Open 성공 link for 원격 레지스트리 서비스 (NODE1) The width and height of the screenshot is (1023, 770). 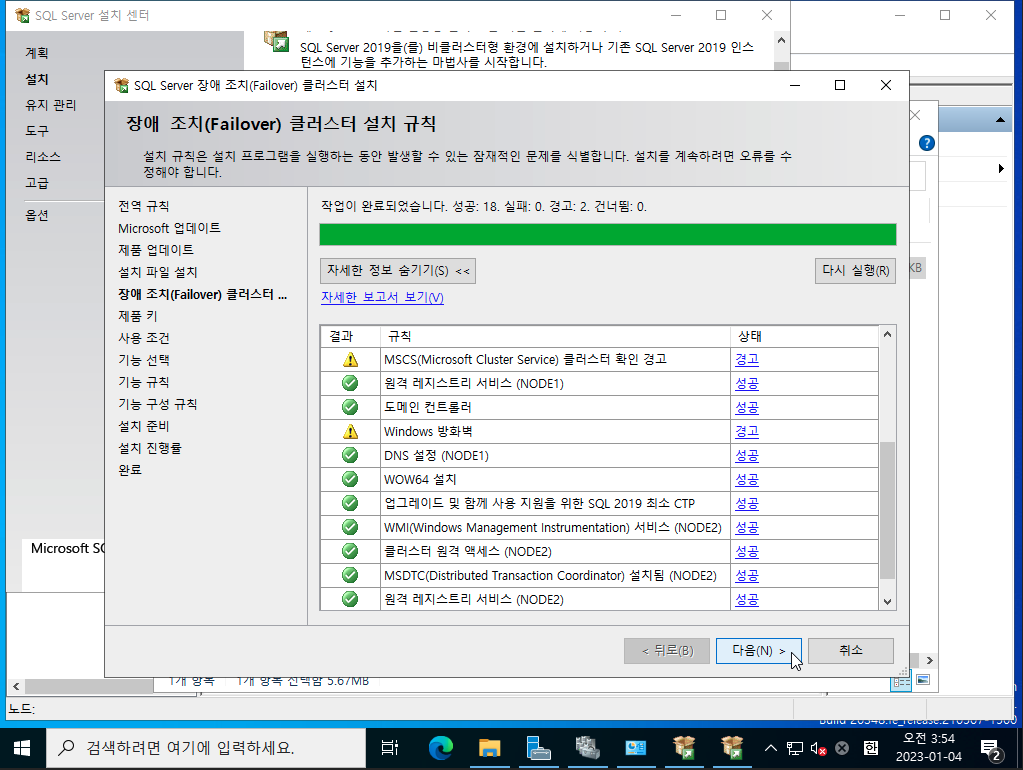point(746,384)
